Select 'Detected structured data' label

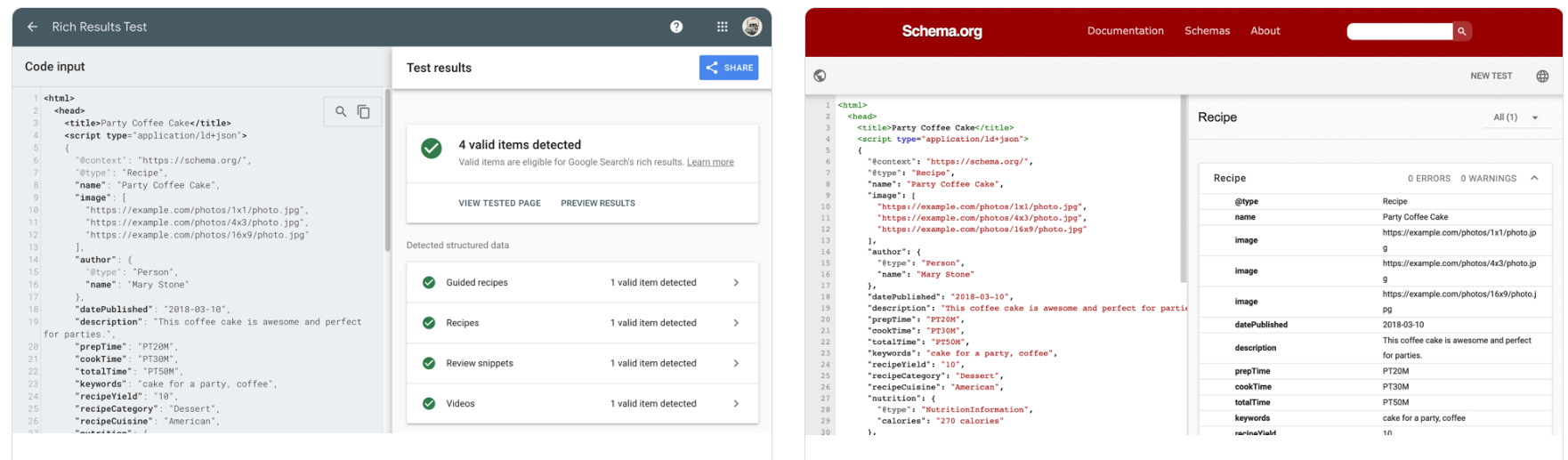(457, 245)
